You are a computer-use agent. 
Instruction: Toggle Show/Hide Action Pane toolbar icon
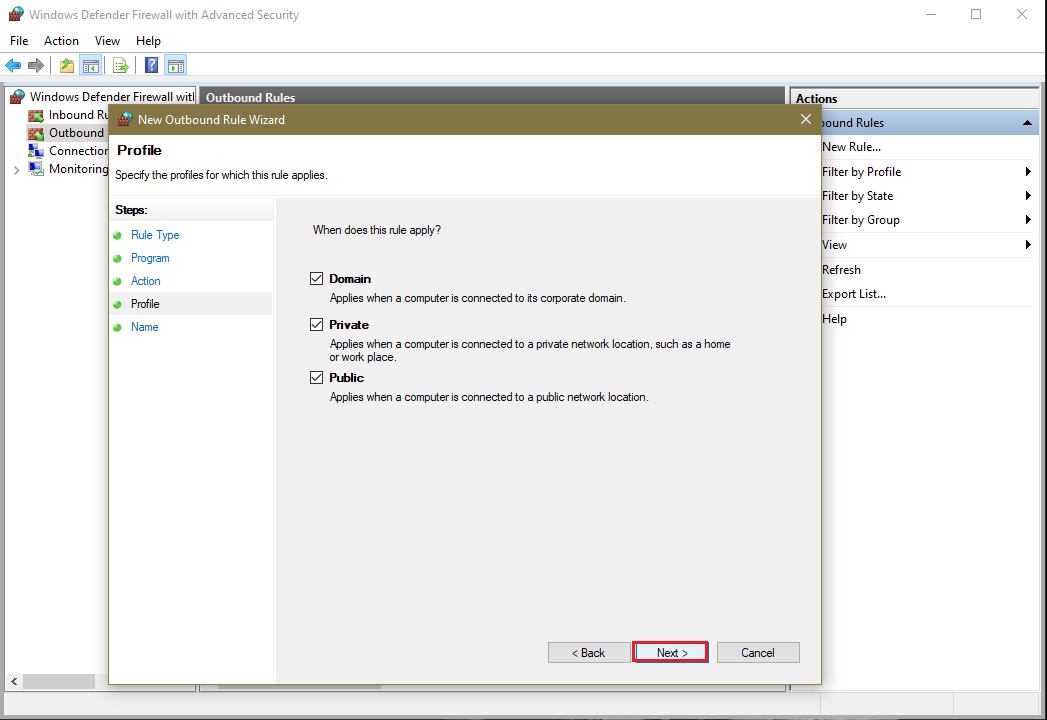pos(176,65)
